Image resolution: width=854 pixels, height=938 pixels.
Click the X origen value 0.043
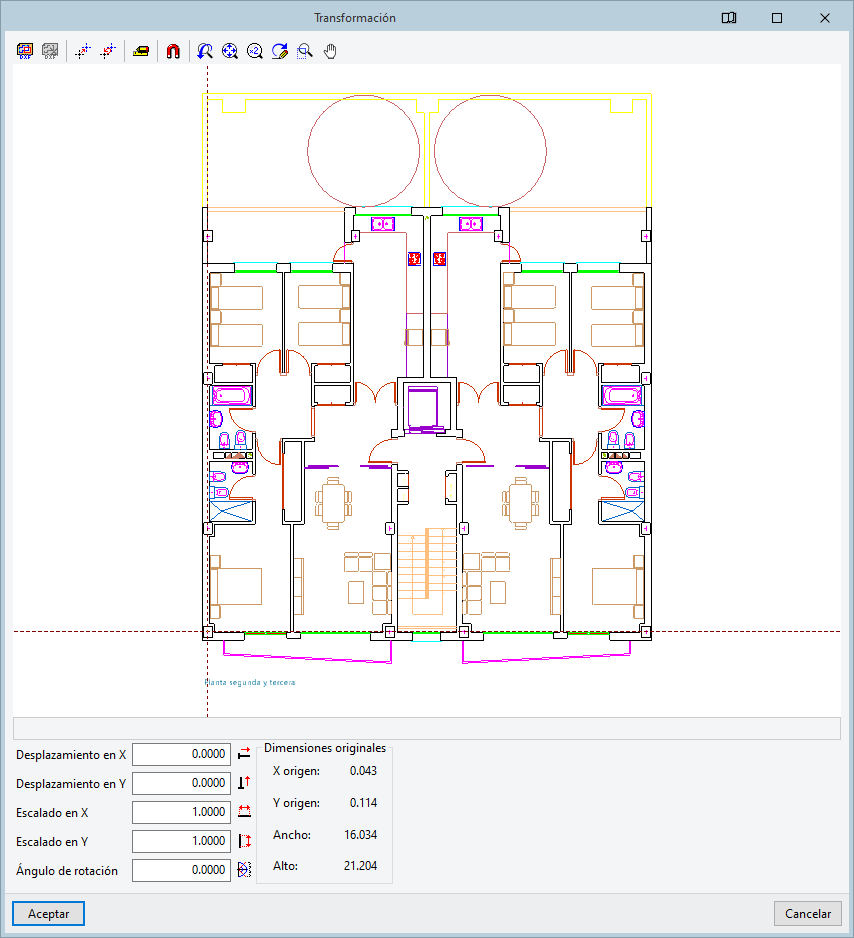pyautogui.click(x=363, y=770)
